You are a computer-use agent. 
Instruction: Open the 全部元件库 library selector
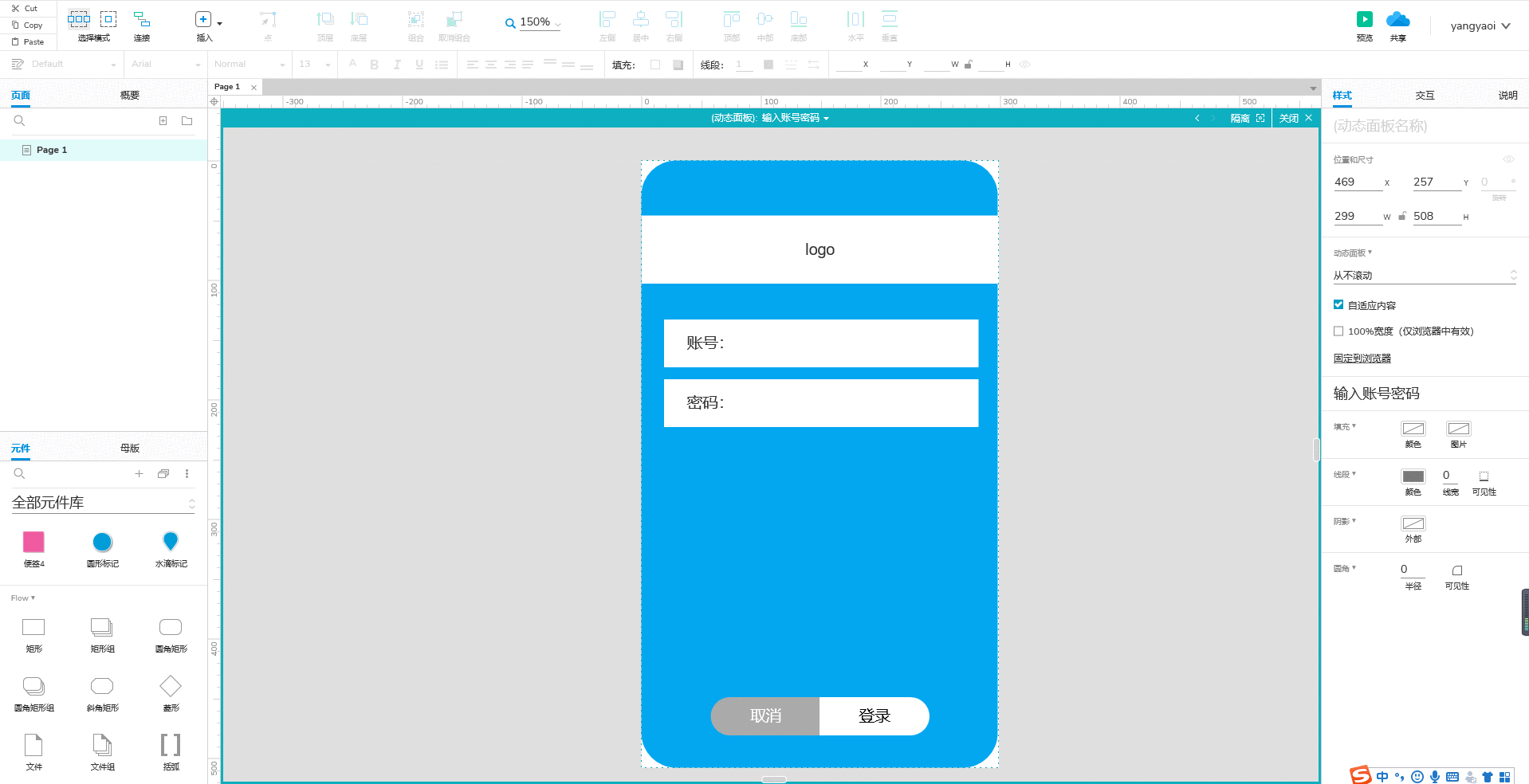point(103,503)
